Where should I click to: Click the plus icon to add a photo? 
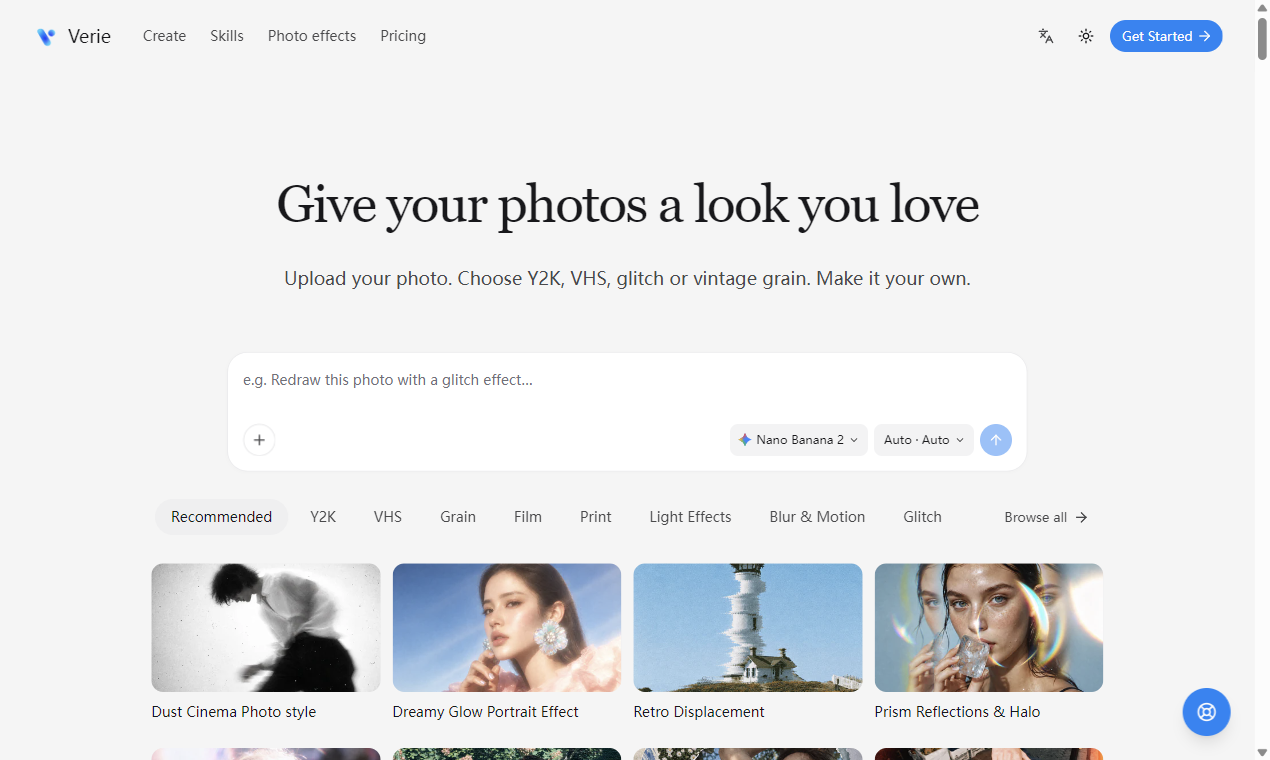(259, 440)
